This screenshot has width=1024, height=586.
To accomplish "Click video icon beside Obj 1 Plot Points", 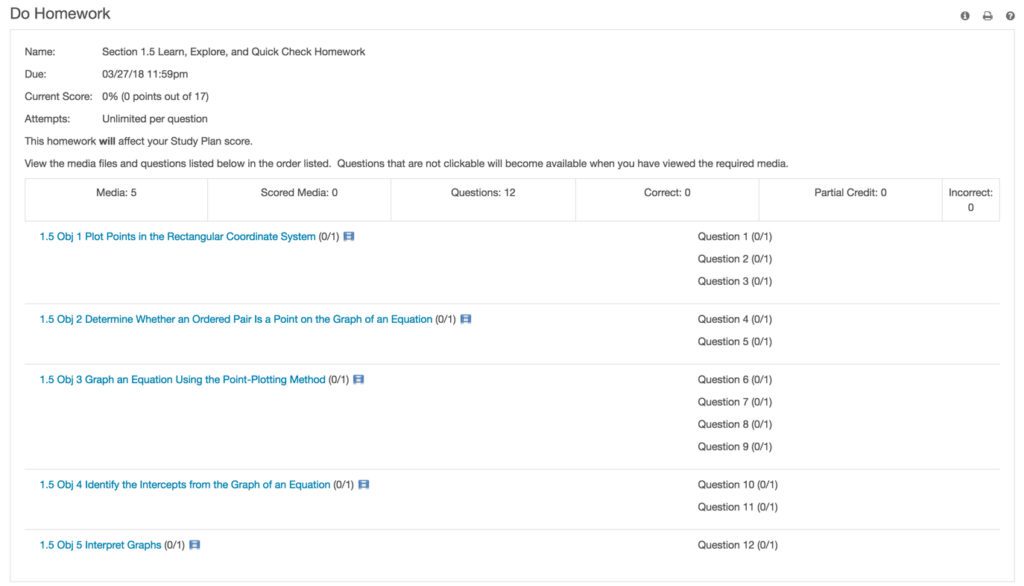I will 349,237.
